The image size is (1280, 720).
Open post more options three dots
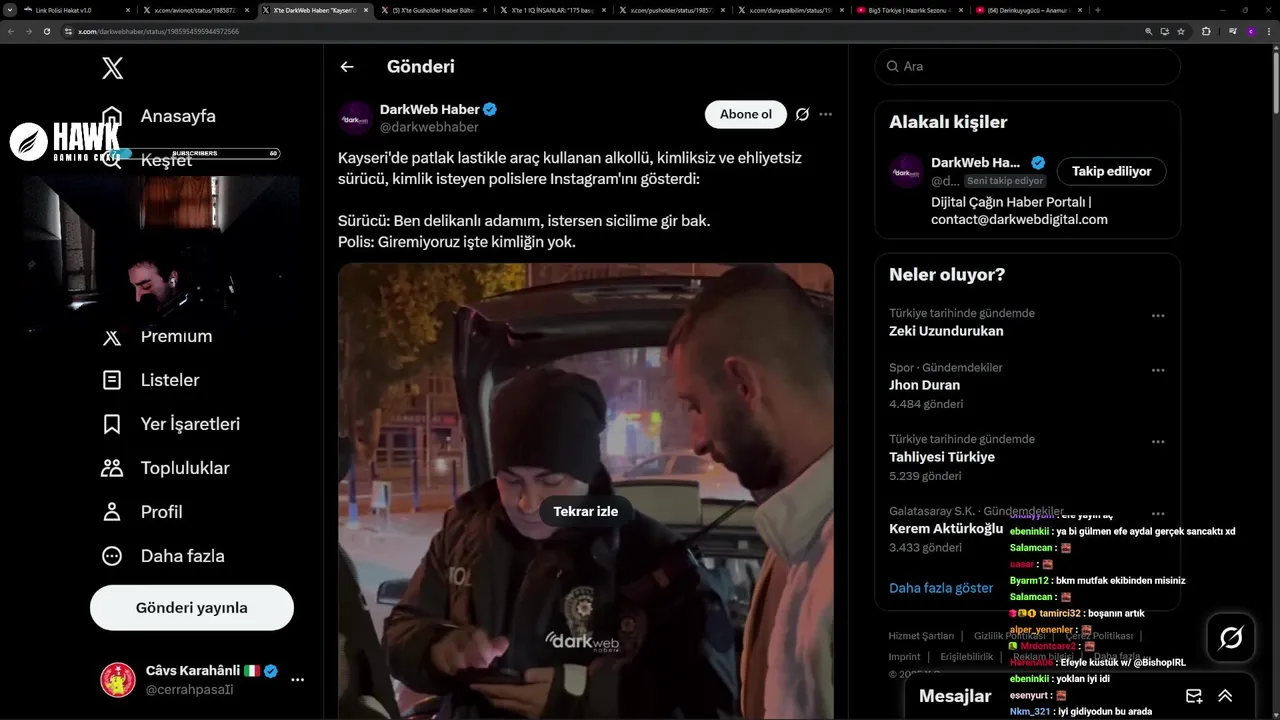point(825,114)
